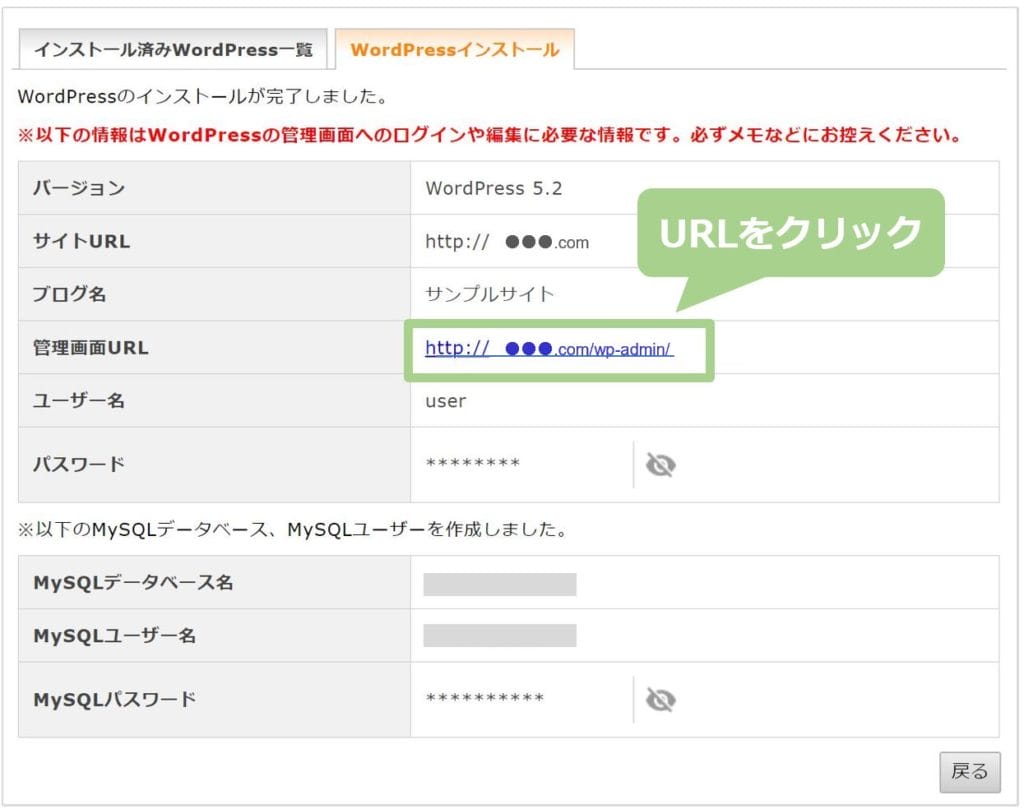Select the WordPressインストール tab
1024x809 pixels.
[454, 49]
